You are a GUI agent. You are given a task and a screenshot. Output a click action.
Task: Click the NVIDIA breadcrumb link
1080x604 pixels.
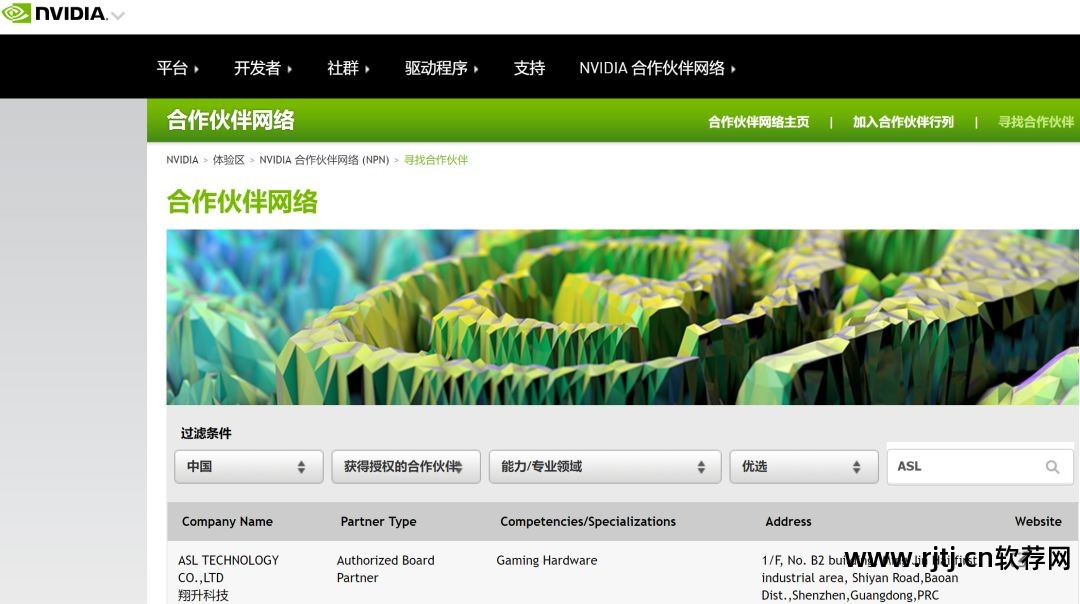click(182, 160)
